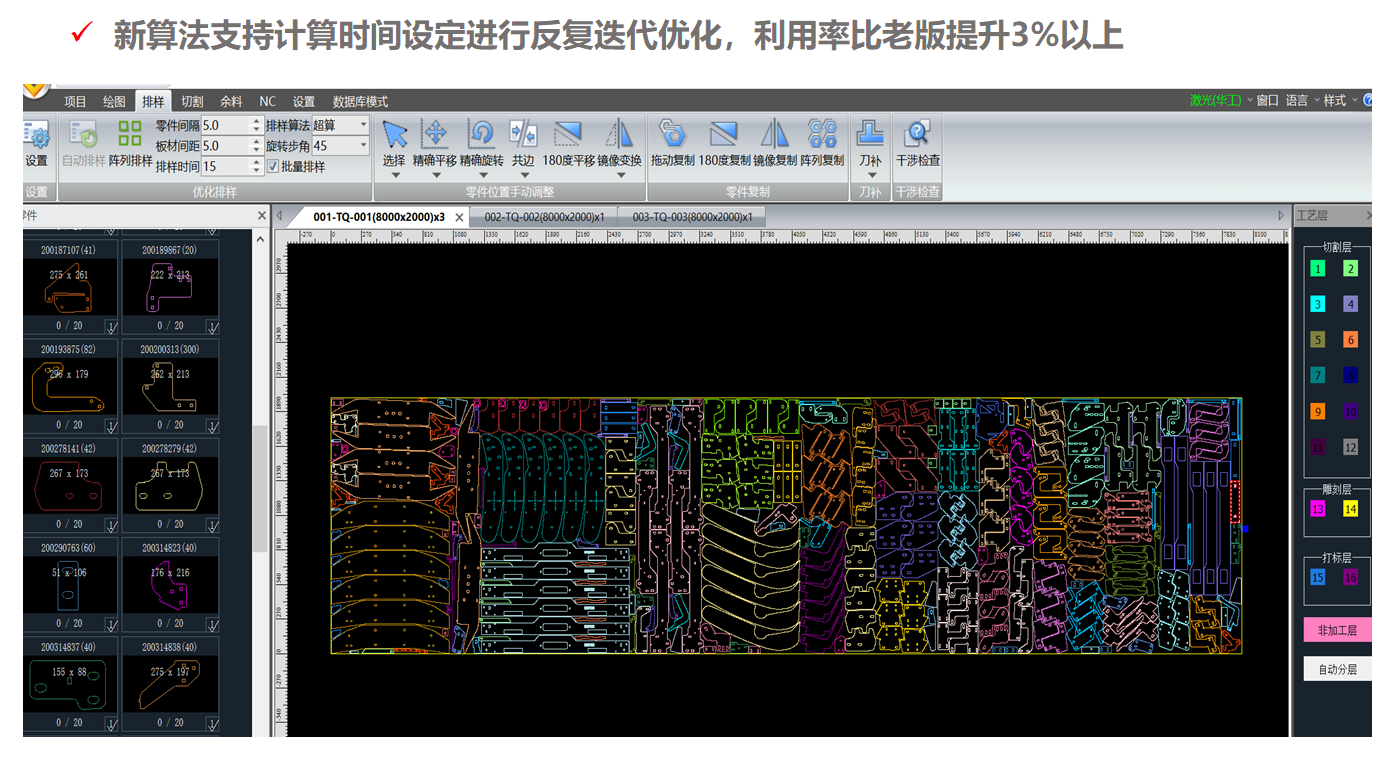
Task: Toggle the 批量排样 checkbox
Action: [x=273, y=167]
